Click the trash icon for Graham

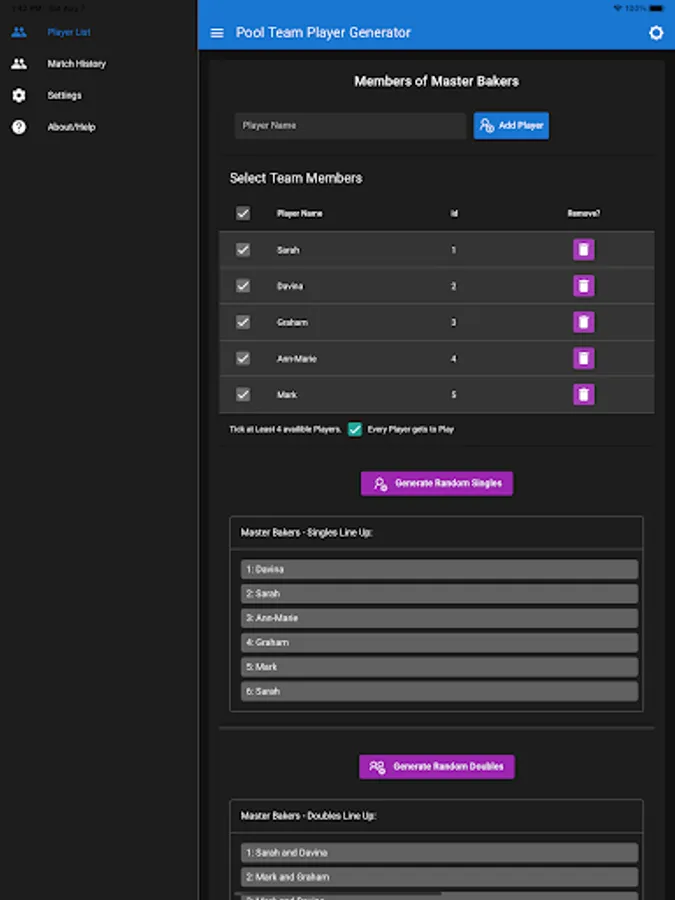[584, 322]
